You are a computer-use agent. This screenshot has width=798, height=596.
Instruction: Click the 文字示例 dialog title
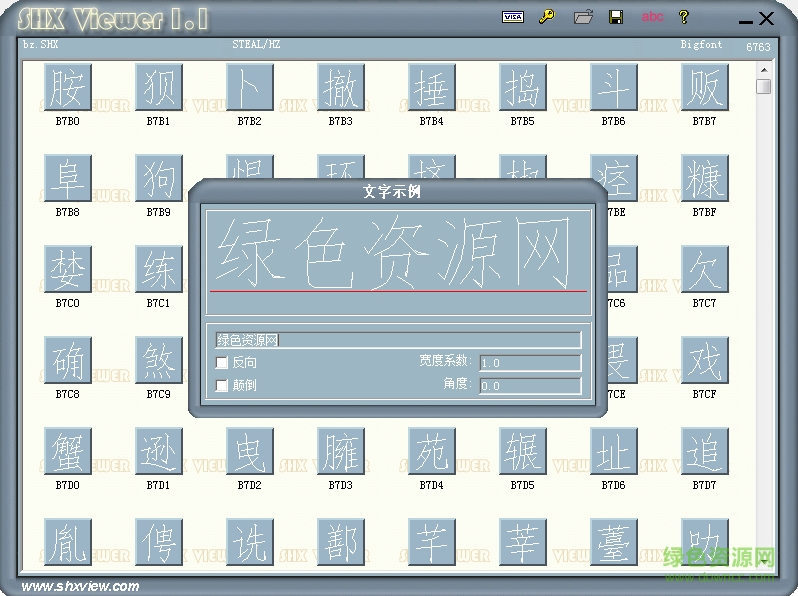(x=392, y=192)
